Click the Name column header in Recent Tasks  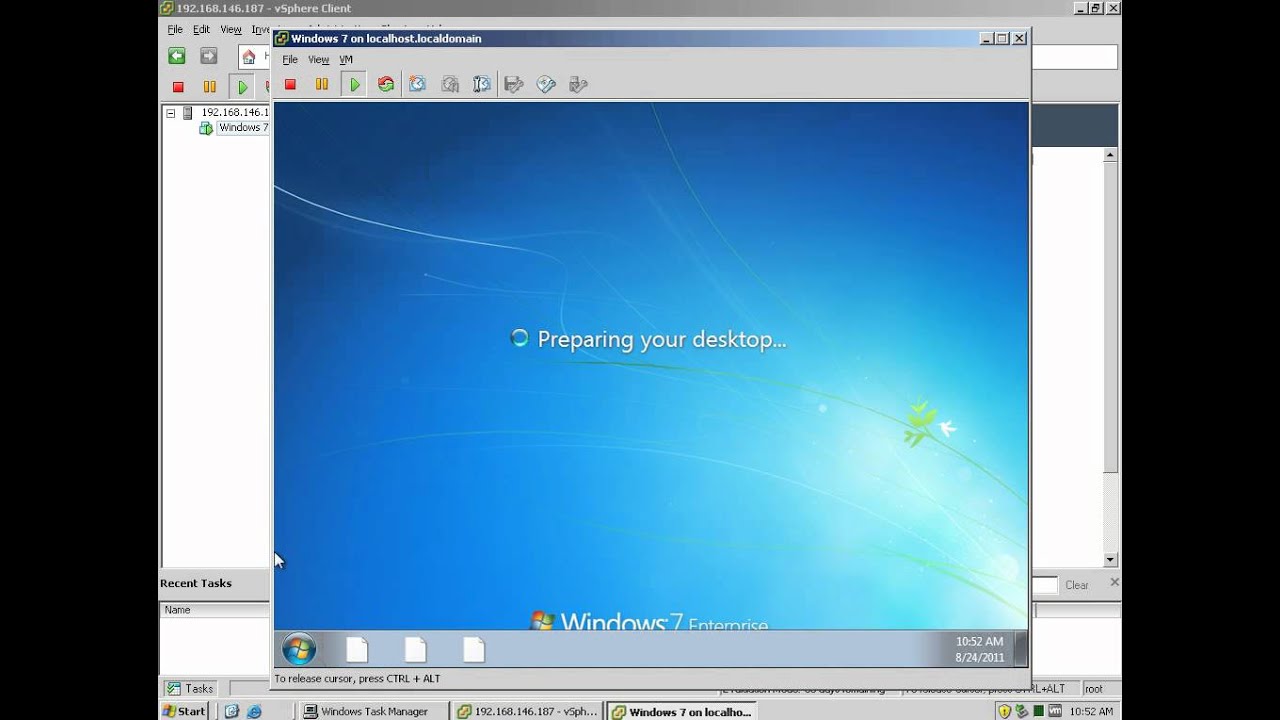pyautogui.click(x=214, y=610)
